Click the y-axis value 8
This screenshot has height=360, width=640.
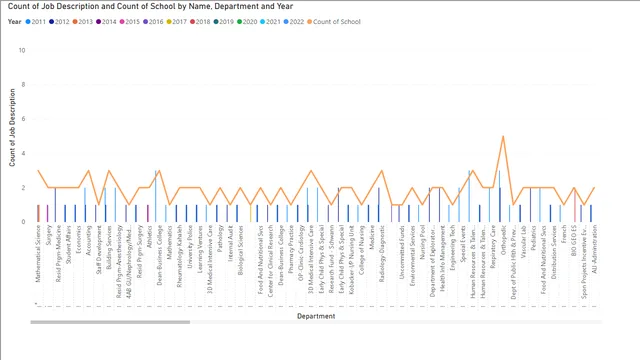tap(23, 85)
